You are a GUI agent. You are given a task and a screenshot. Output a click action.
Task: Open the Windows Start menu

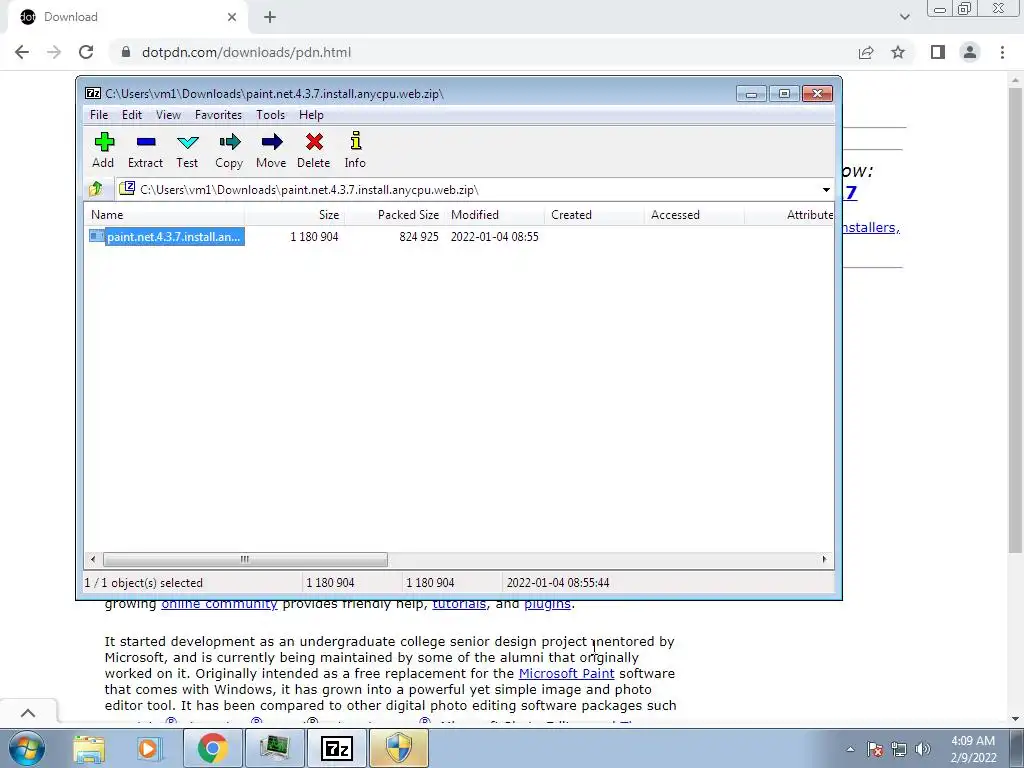[26, 748]
